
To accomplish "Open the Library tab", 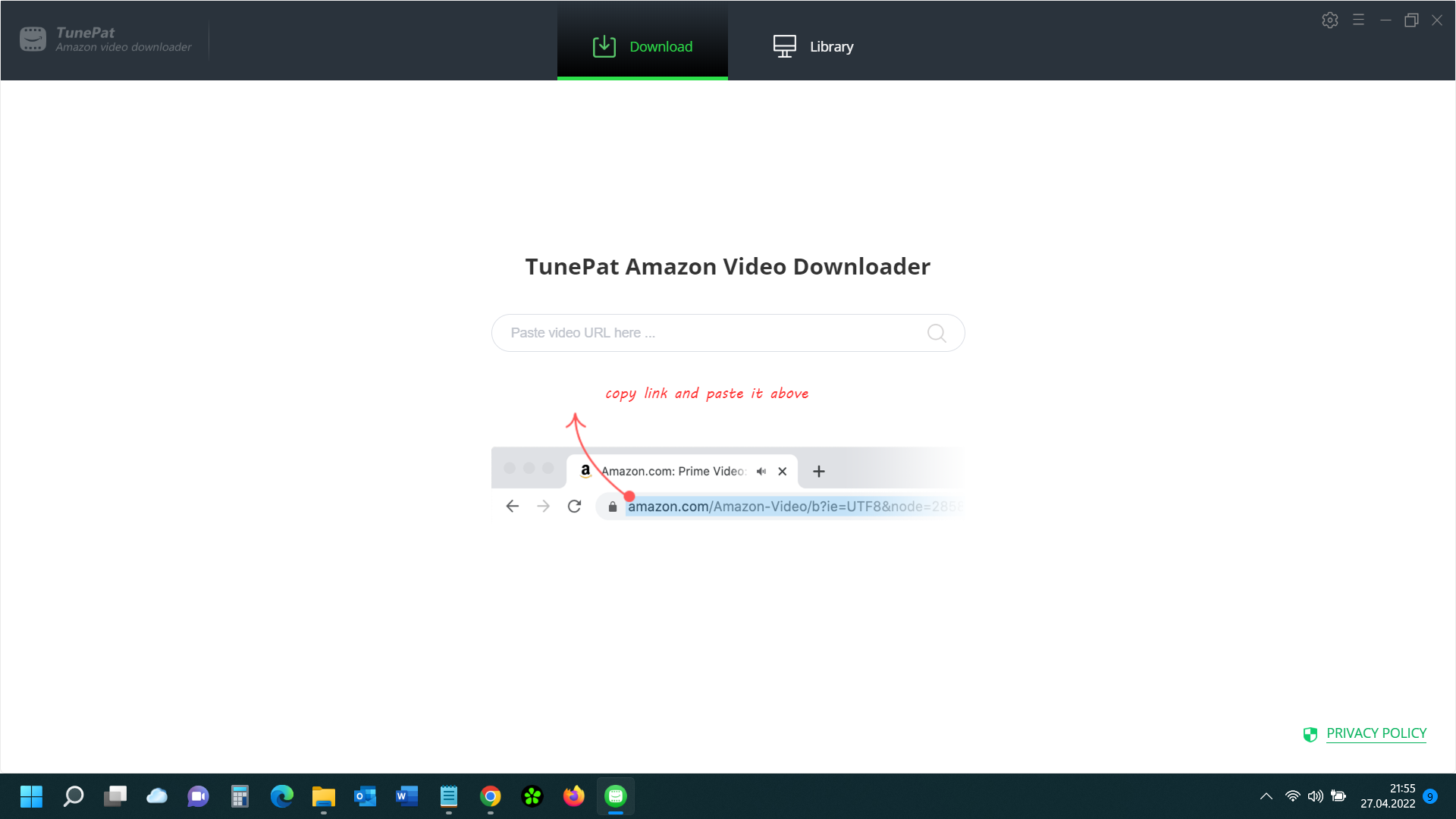I will (x=813, y=46).
